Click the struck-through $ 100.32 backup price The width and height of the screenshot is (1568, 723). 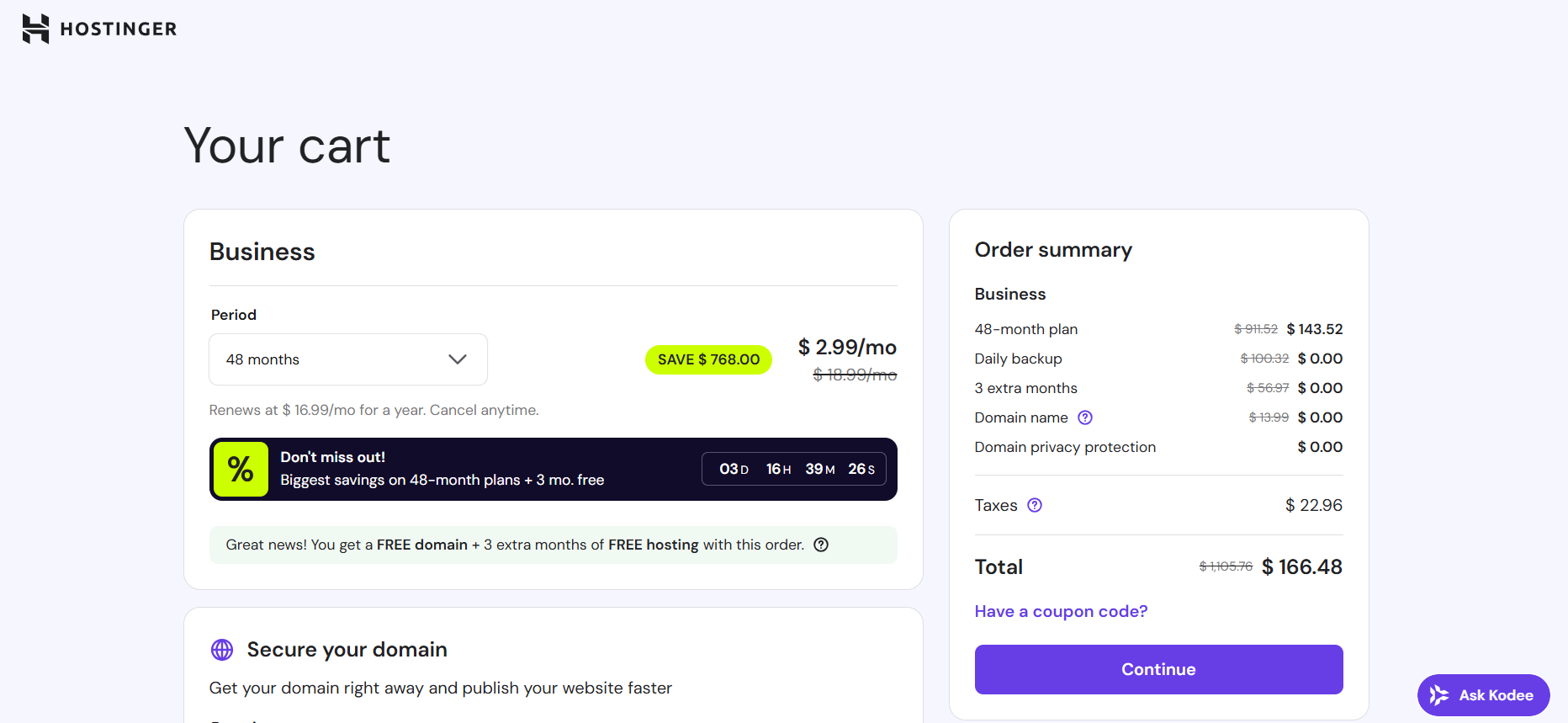[x=1264, y=359]
